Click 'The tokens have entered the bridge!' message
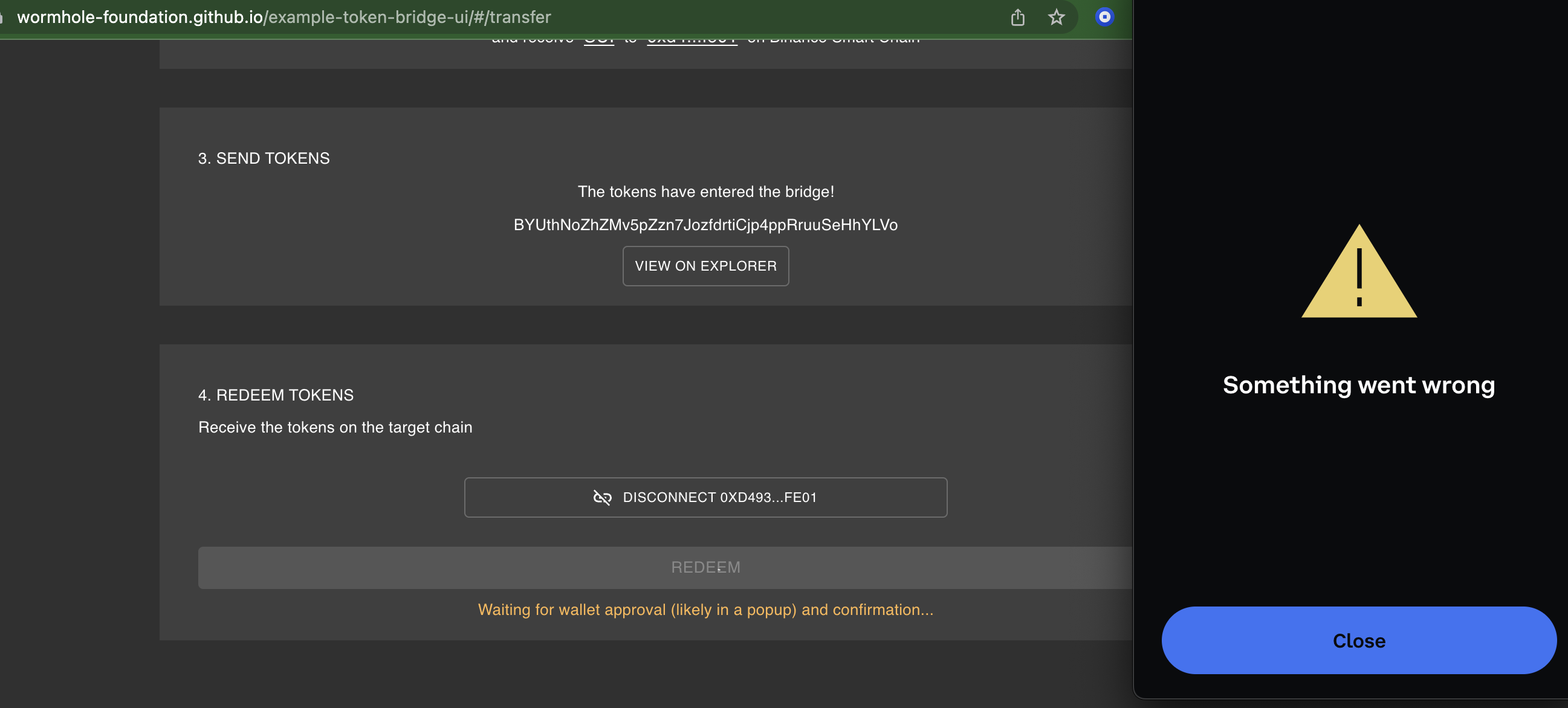Image resolution: width=1568 pixels, height=708 pixels. pos(705,191)
